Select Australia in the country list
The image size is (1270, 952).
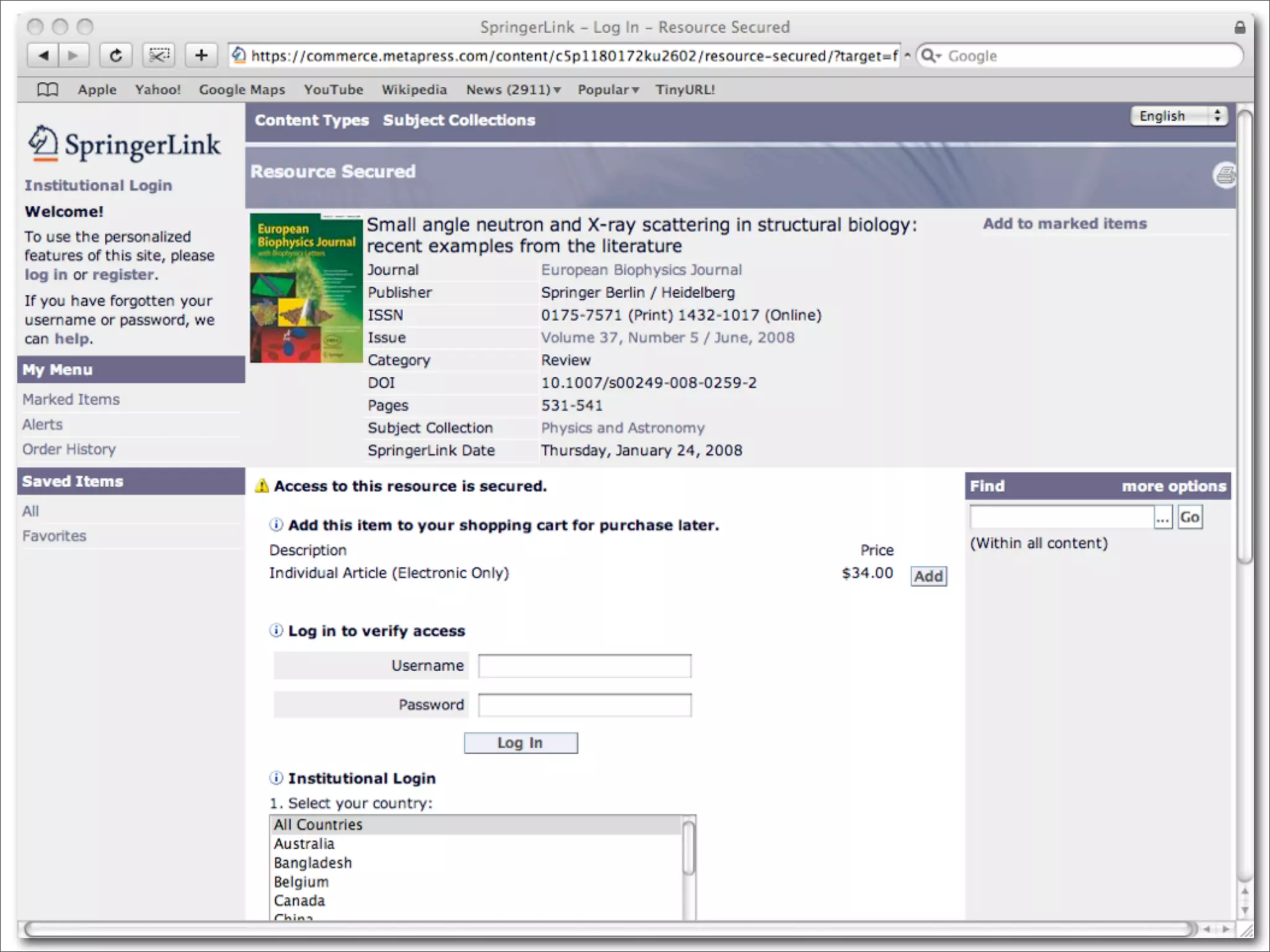[x=476, y=844]
